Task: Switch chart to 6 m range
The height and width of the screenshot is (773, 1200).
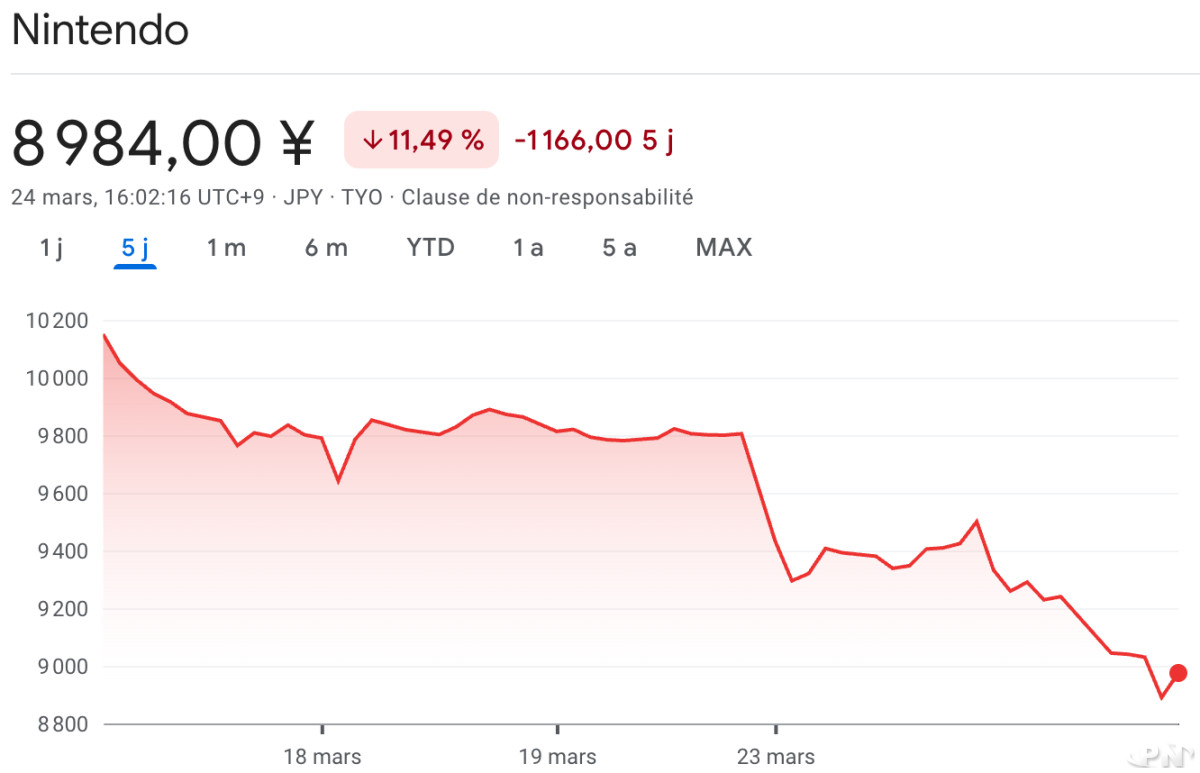Action: [x=326, y=248]
